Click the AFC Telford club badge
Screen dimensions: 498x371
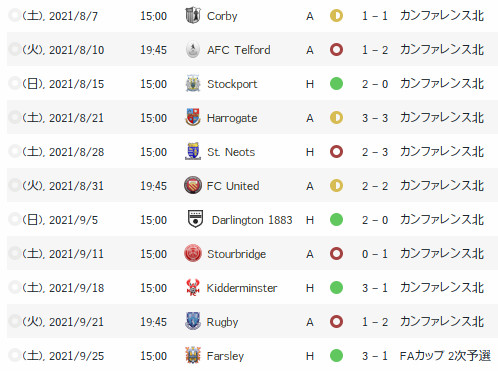click(x=193, y=50)
